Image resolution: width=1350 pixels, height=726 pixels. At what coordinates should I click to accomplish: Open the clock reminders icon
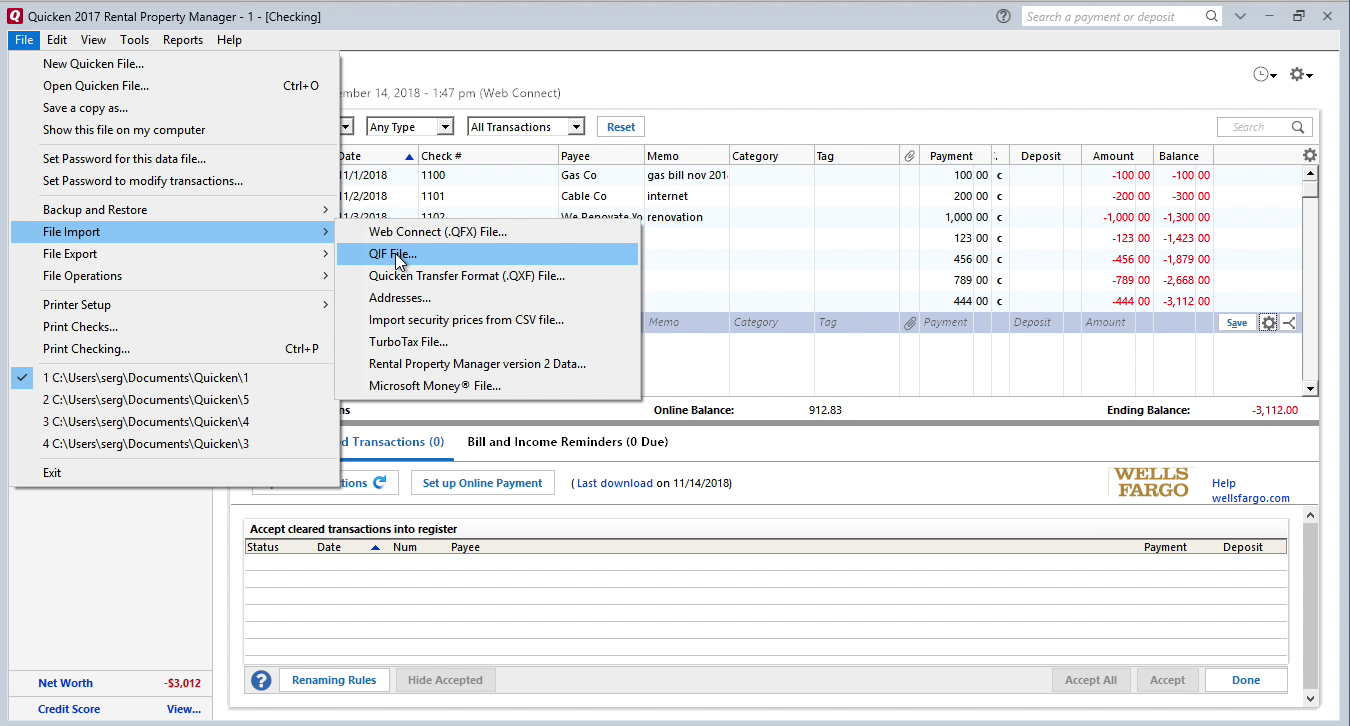pos(1265,75)
